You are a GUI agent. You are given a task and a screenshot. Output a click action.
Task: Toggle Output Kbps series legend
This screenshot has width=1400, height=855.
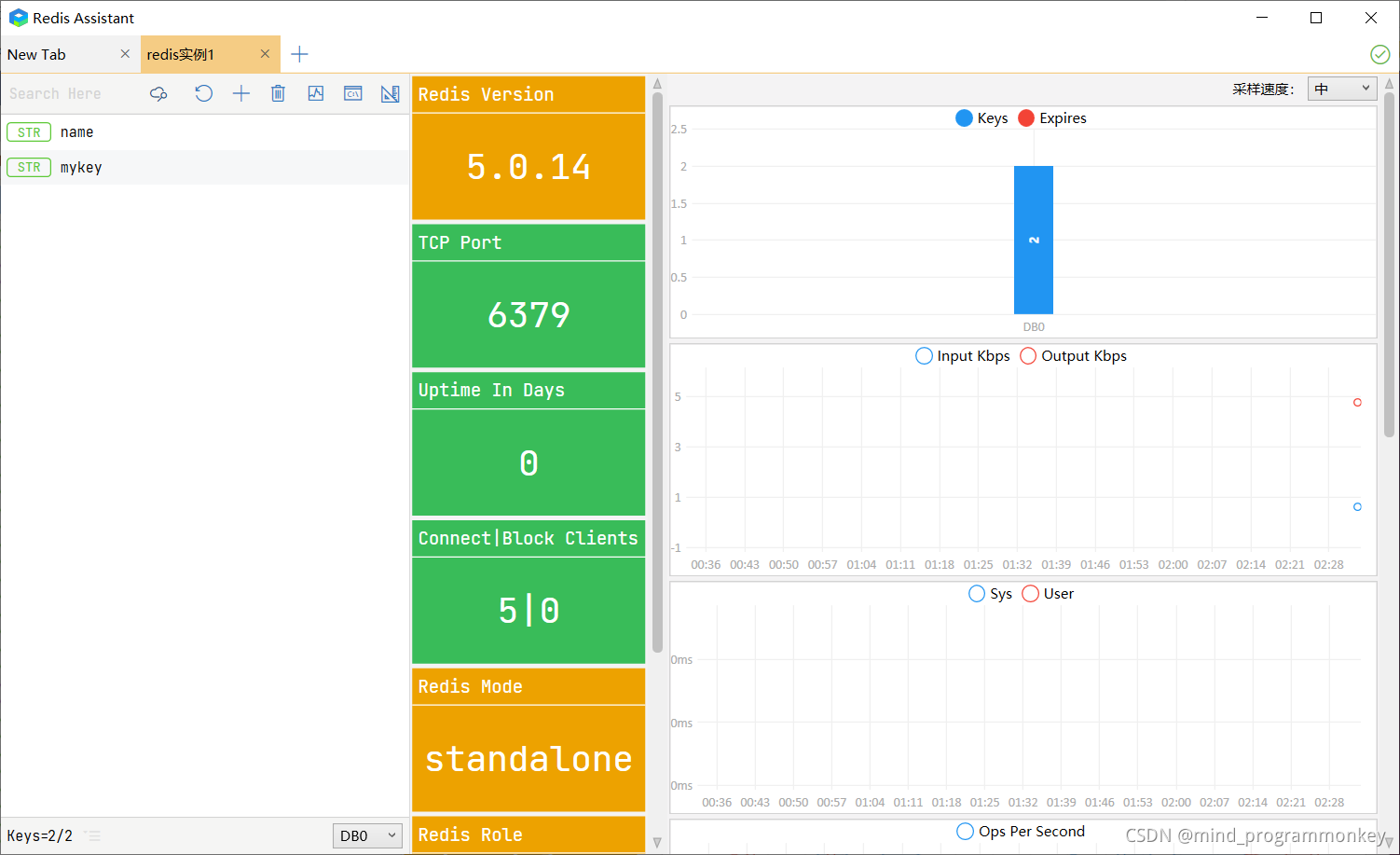point(1073,356)
